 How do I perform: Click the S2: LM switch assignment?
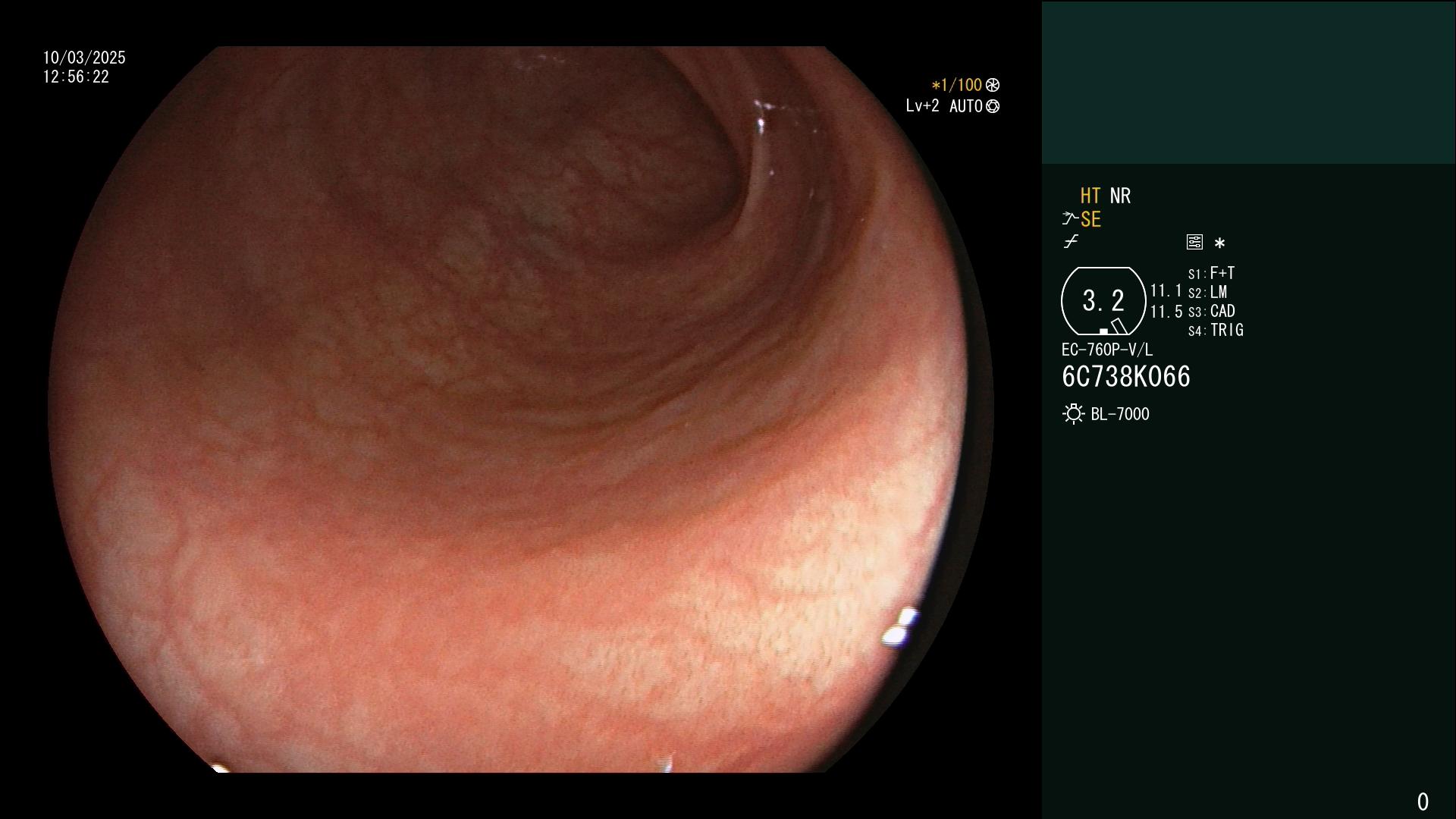click(1208, 292)
